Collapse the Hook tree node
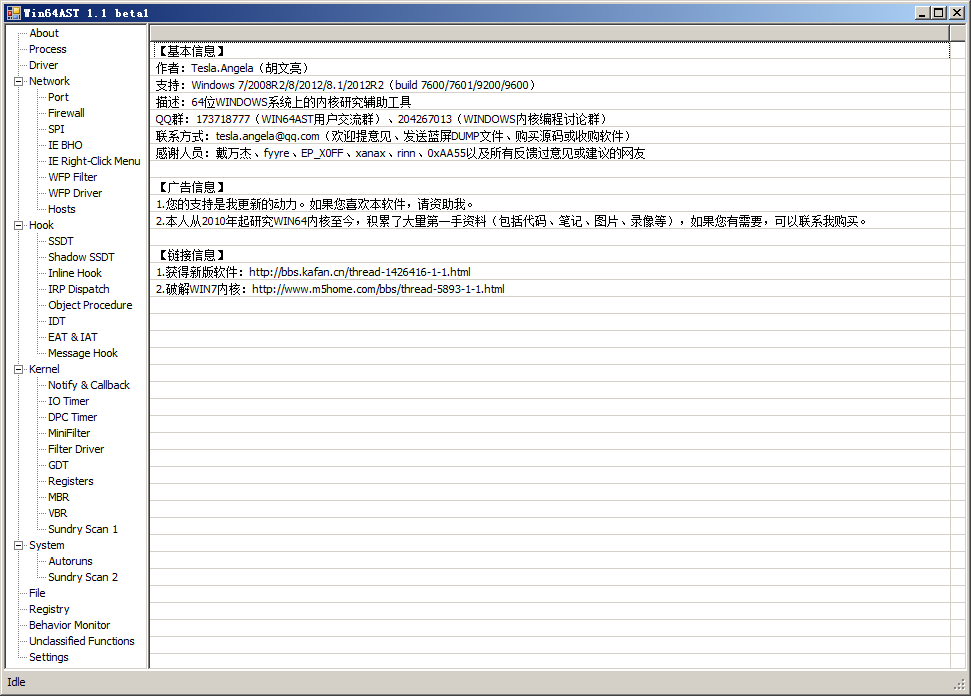The width and height of the screenshot is (971, 696). pos(18,225)
